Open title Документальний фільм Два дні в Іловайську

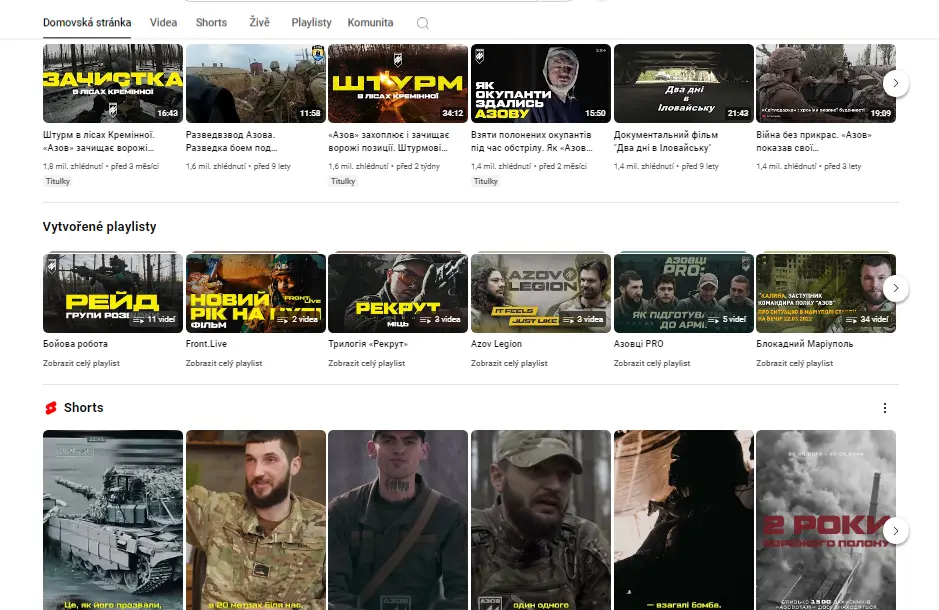click(x=666, y=141)
